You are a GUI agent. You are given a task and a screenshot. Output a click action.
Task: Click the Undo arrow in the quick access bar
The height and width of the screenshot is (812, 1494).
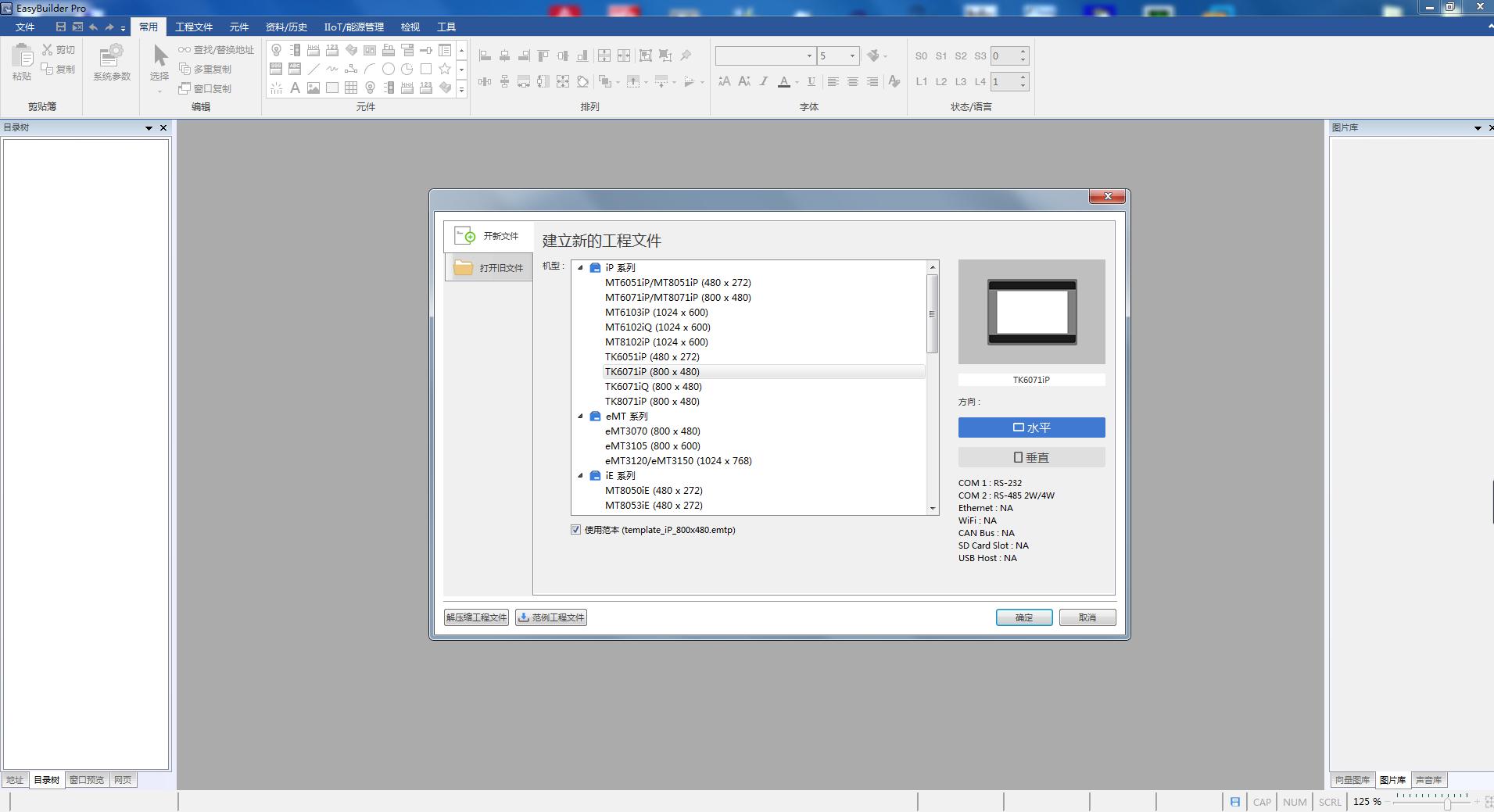[x=93, y=27]
